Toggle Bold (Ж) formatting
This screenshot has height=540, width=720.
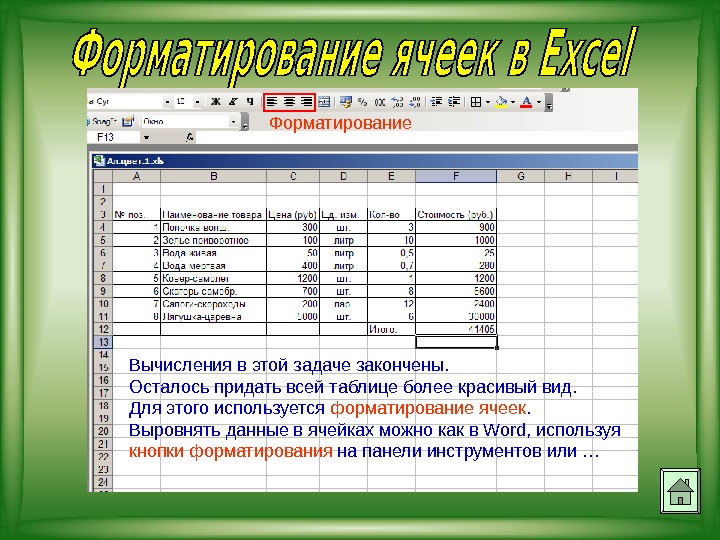215,102
